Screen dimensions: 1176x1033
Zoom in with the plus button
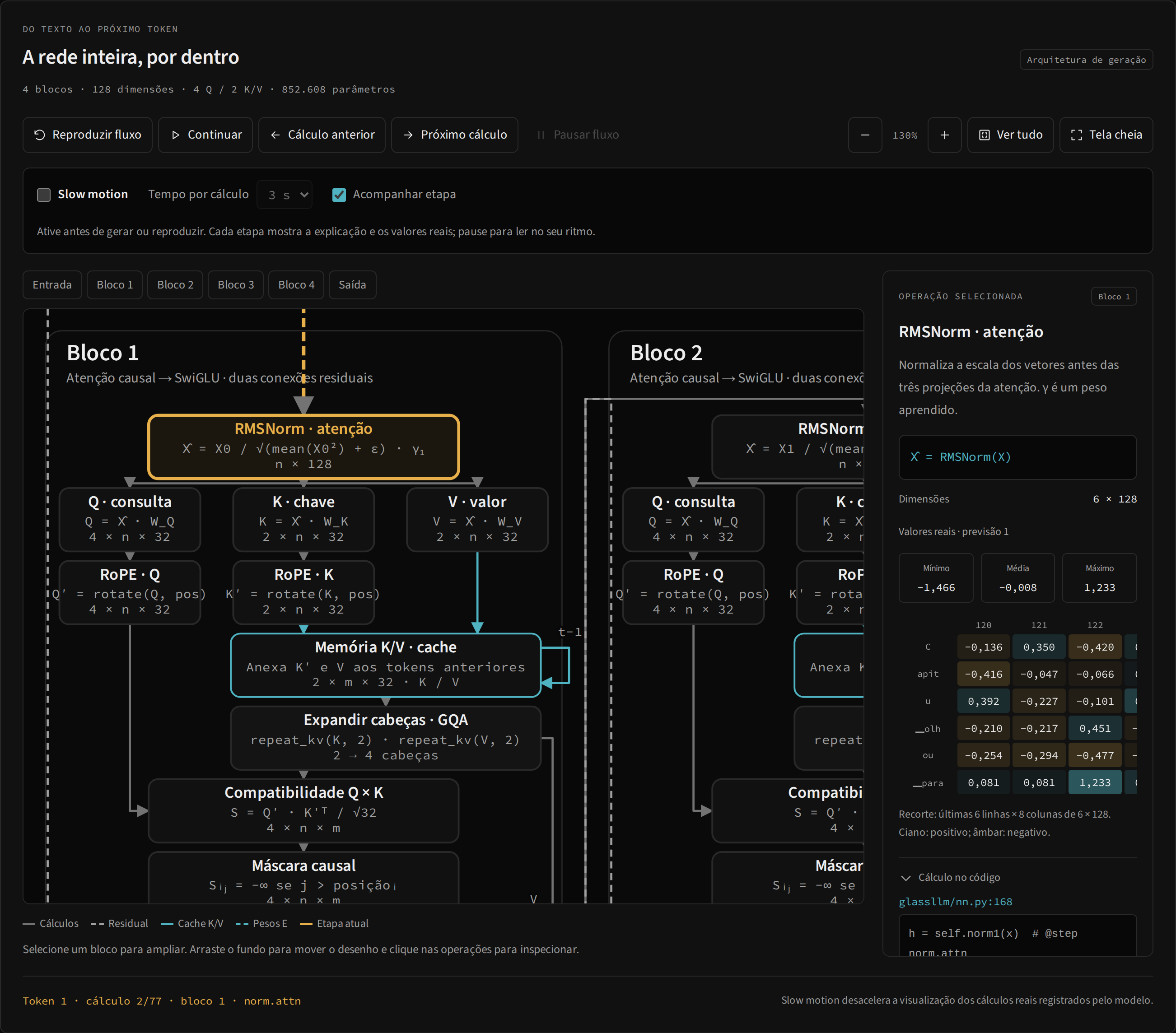944,135
